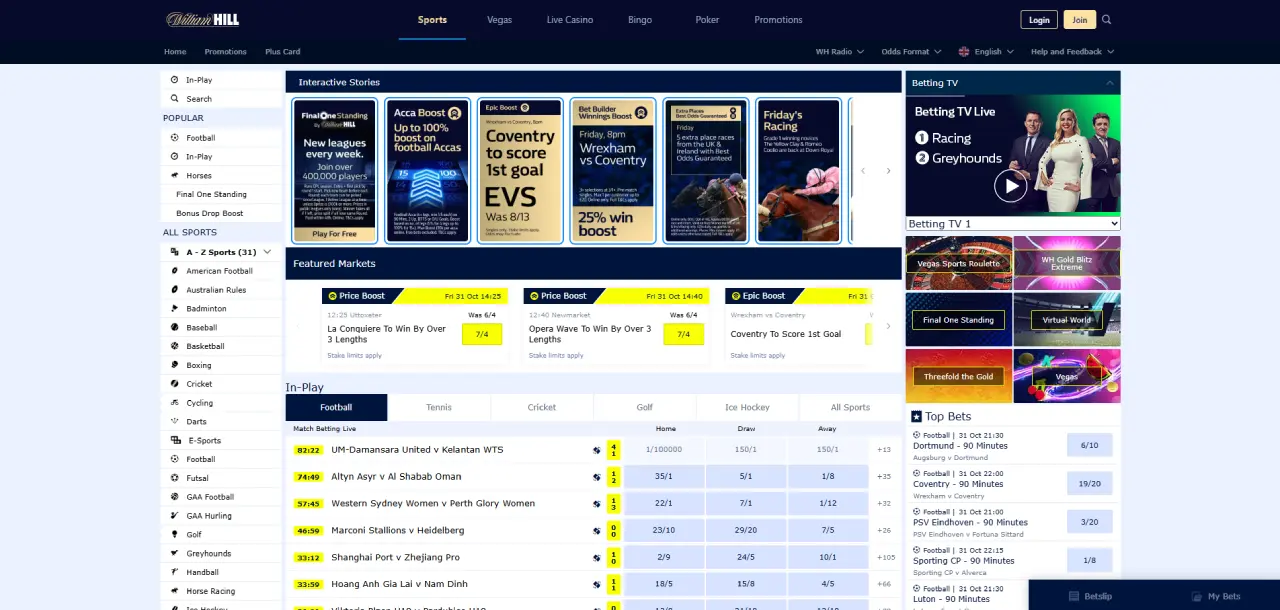Click the Greyhounds sport icon
Image resolution: width=1280 pixels, height=610 pixels.
coord(175,554)
